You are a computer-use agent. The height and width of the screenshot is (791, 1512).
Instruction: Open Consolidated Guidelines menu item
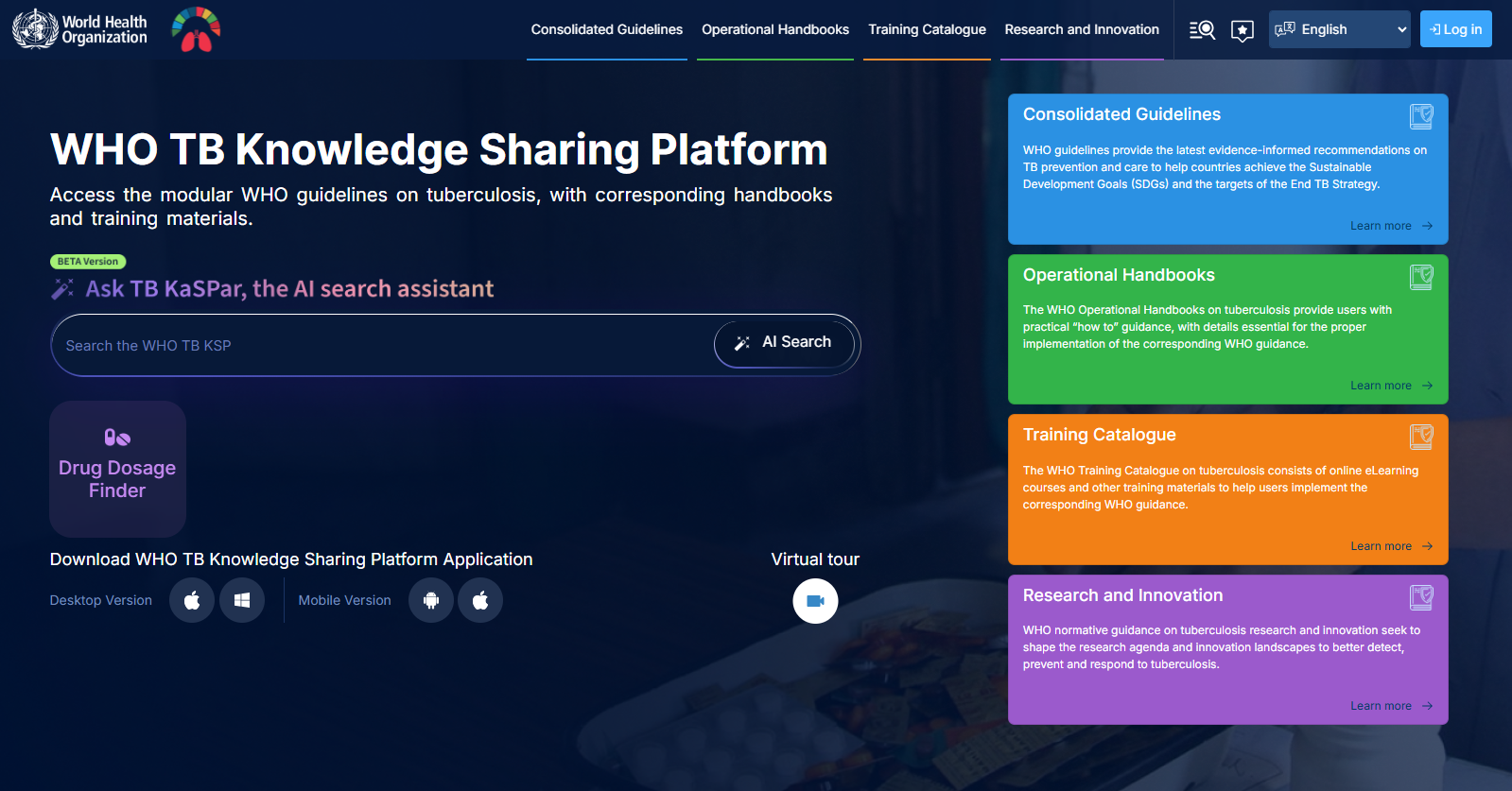click(x=606, y=29)
